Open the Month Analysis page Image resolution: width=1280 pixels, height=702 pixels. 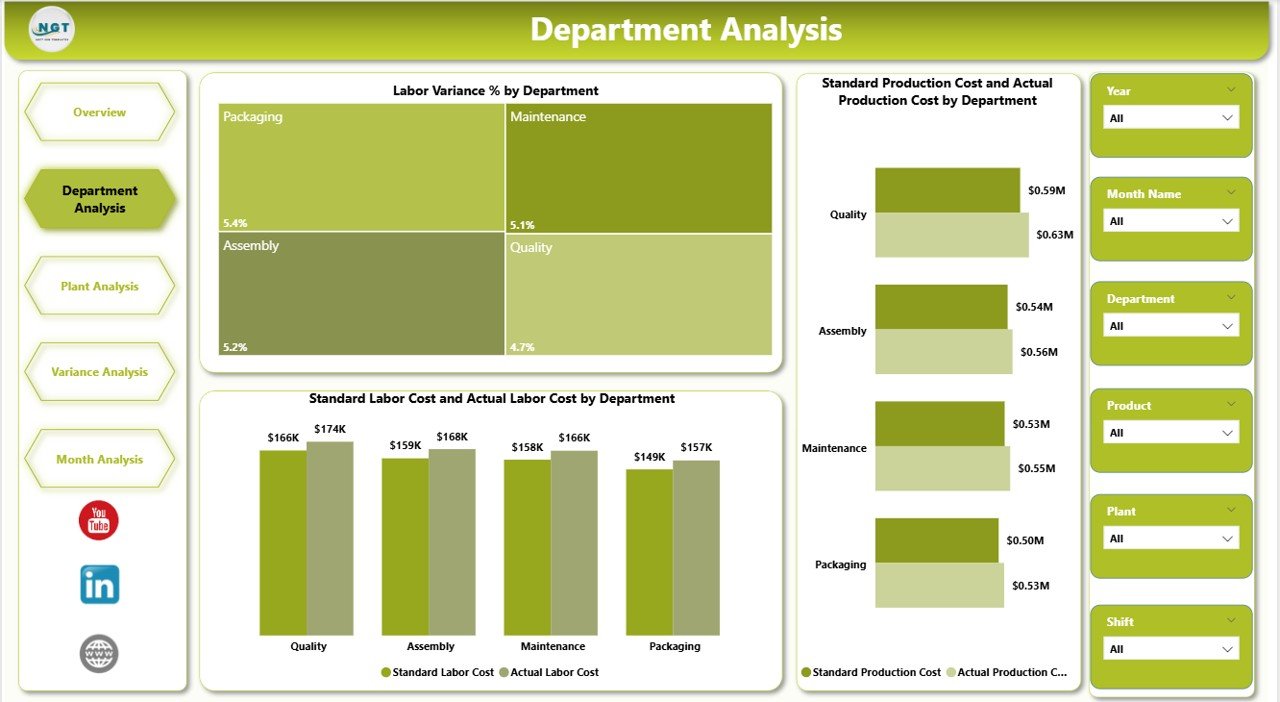pyautogui.click(x=99, y=459)
